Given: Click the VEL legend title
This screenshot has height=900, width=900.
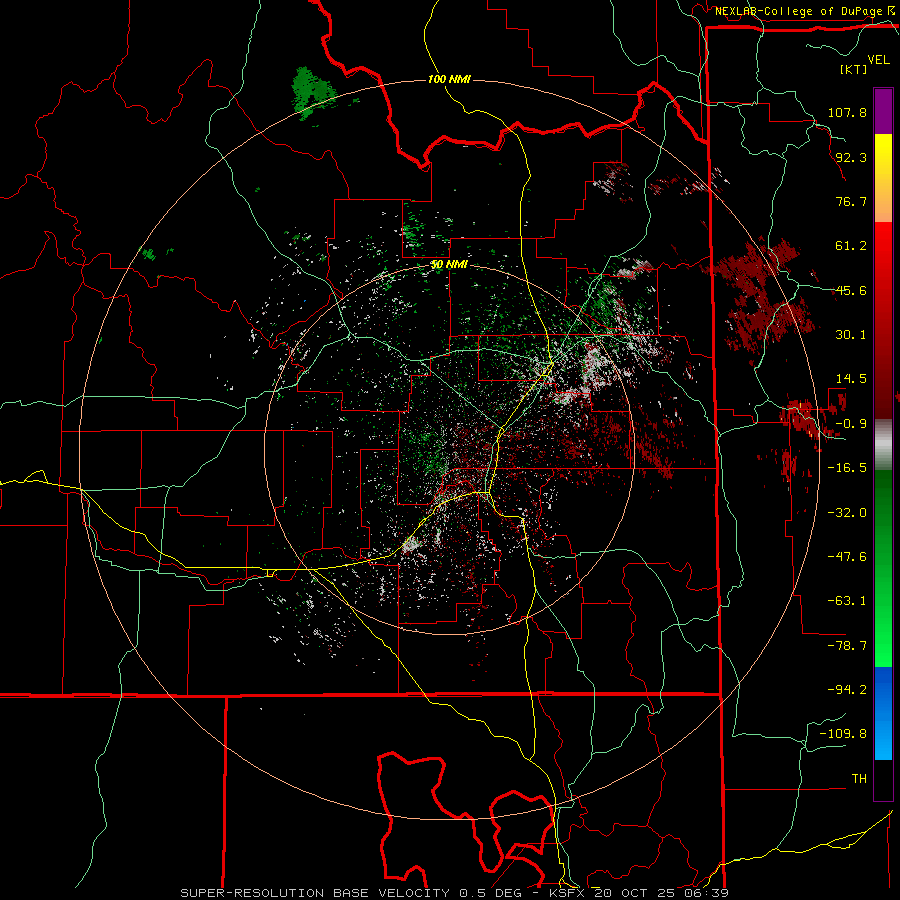Looking at the screenshot, I should click(879, 60).
